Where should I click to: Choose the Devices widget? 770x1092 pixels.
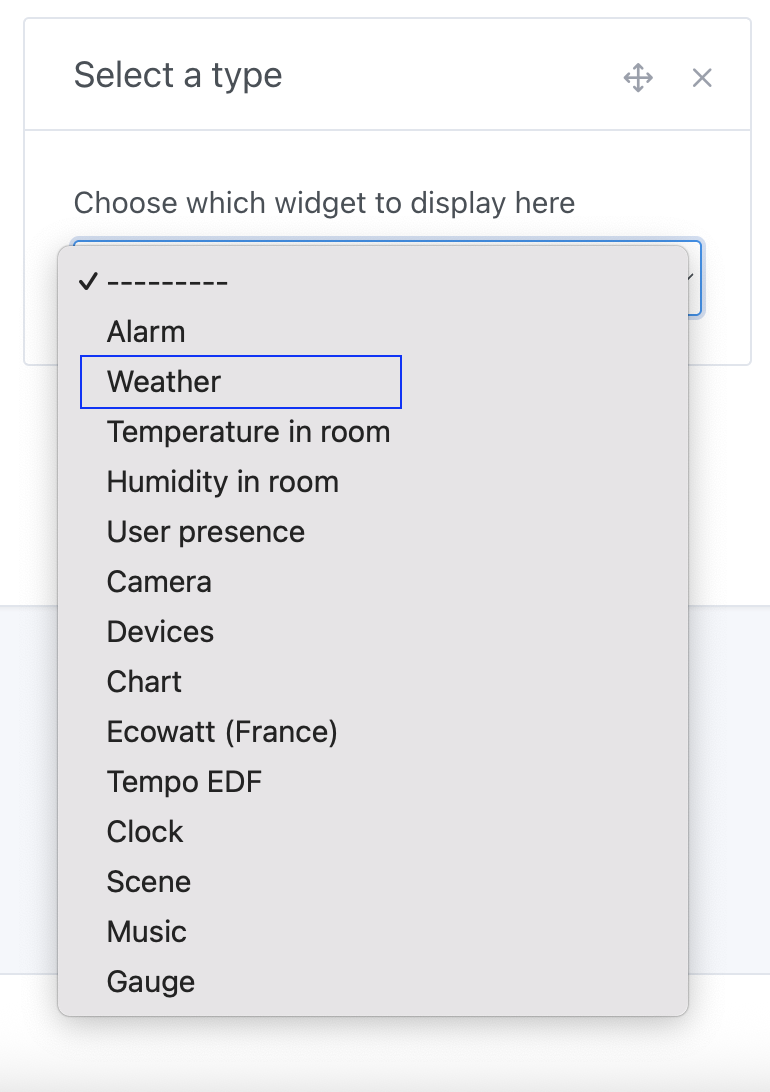(x=160, y=631)
